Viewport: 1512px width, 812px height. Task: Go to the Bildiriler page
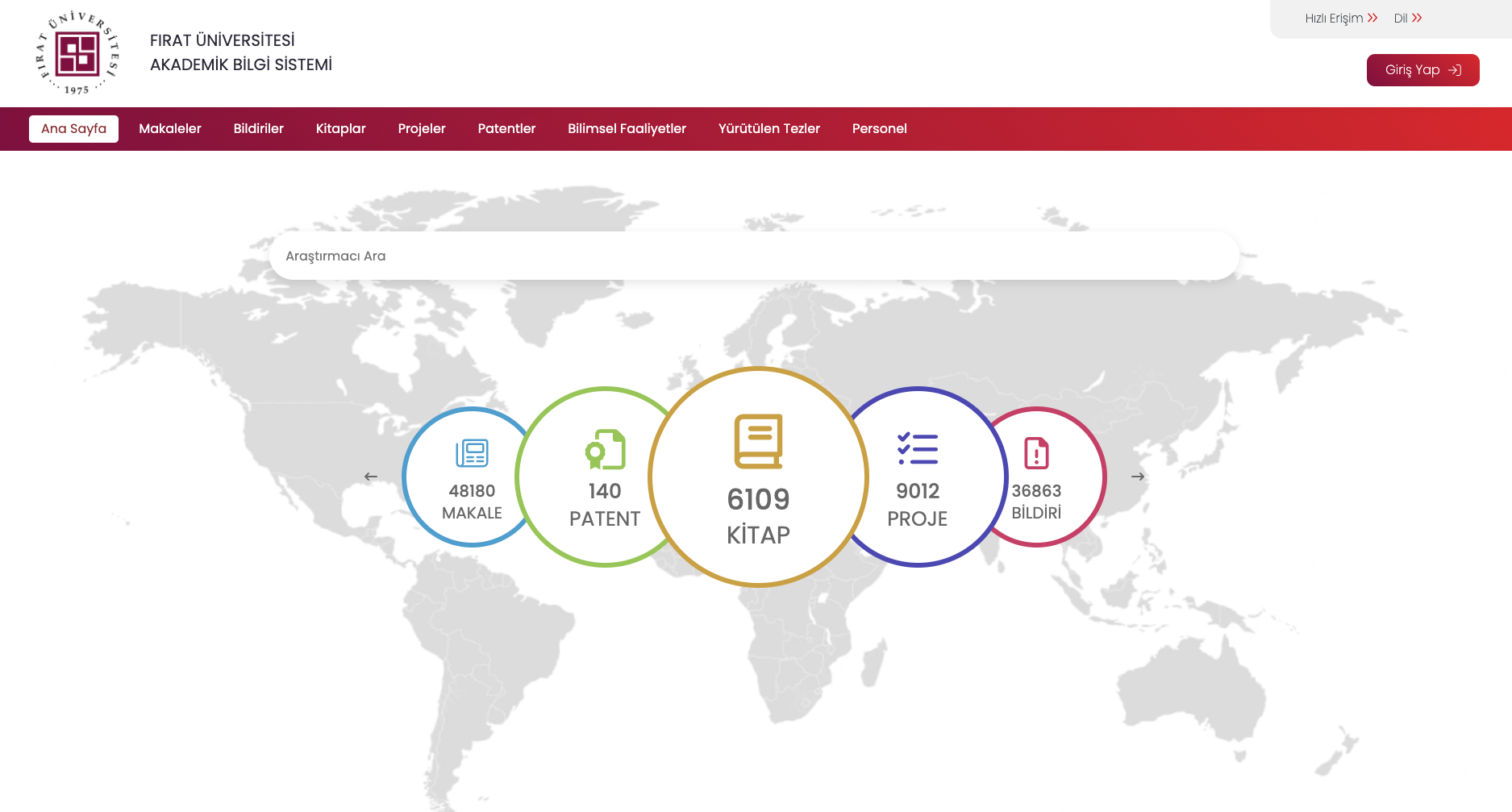click(259, 129)
